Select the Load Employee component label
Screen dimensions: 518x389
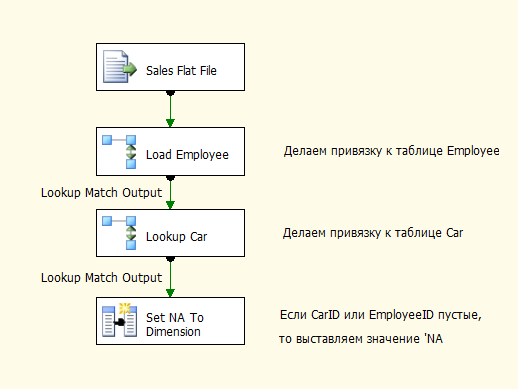[187, 155]
